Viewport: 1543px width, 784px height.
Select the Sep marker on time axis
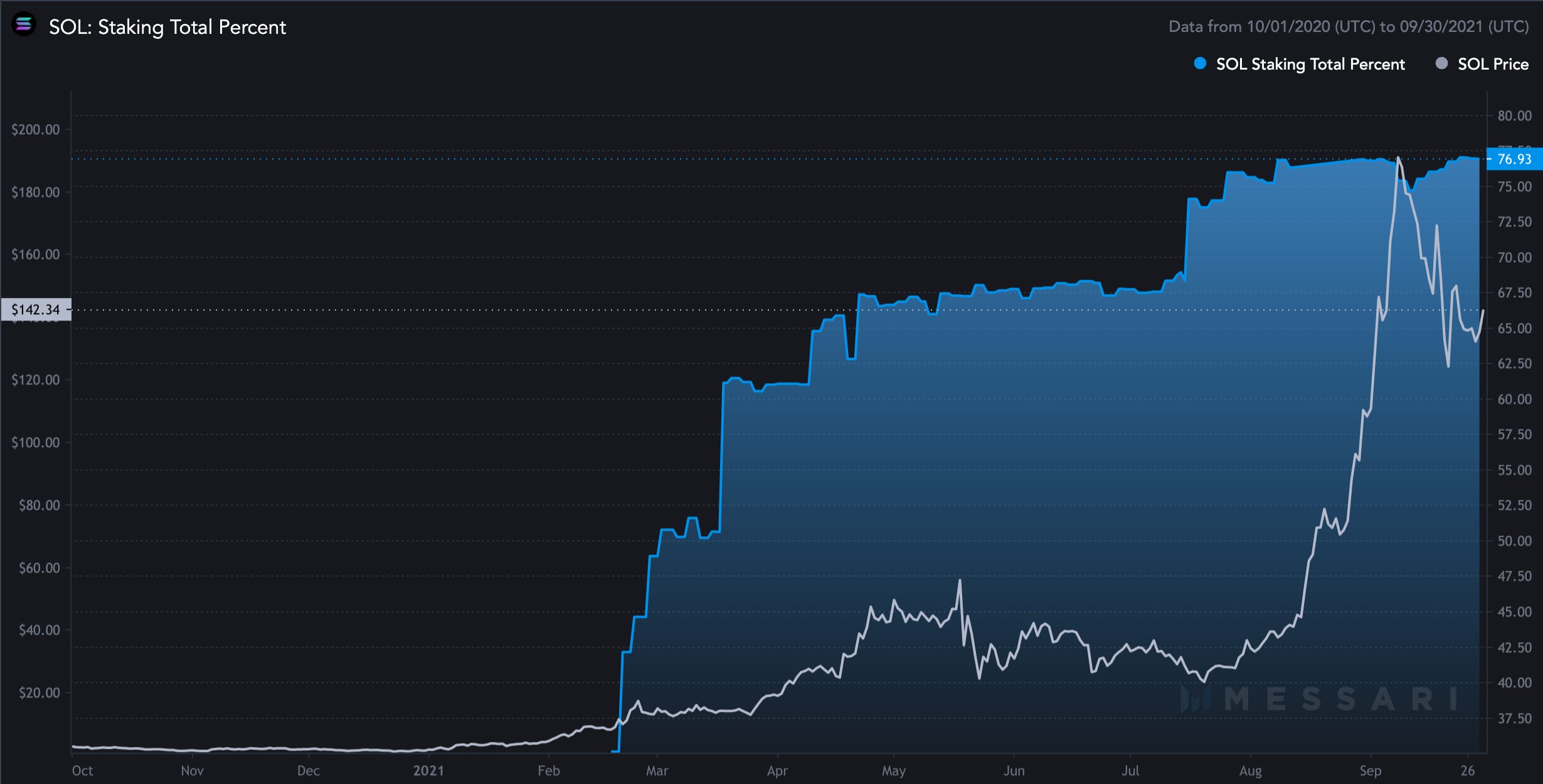tap(1370, 771)
